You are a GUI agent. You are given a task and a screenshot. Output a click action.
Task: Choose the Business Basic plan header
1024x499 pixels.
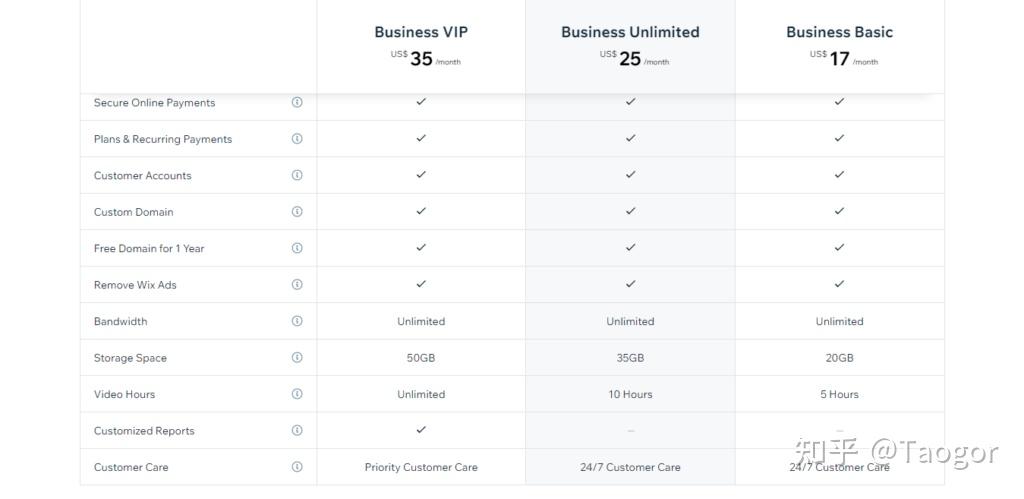coord(839,32)
